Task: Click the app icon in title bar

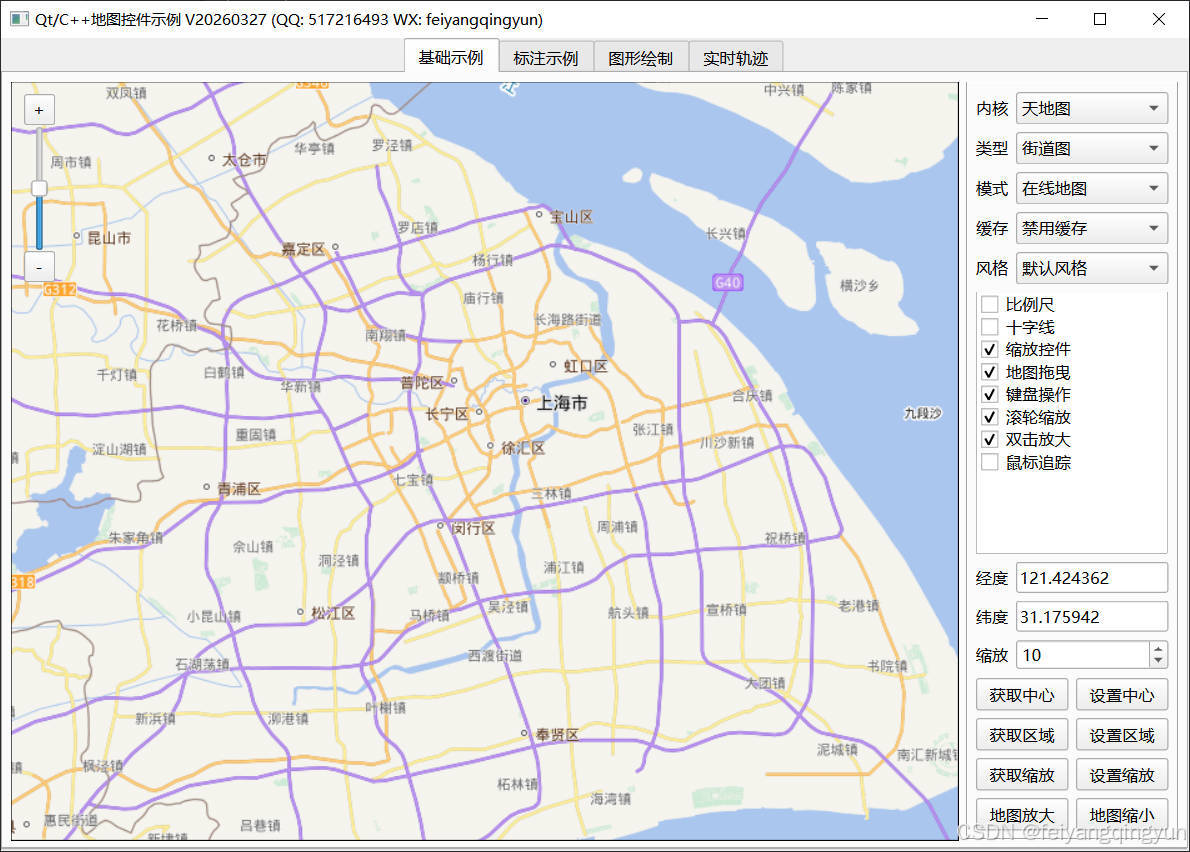Action: point(19,19)
